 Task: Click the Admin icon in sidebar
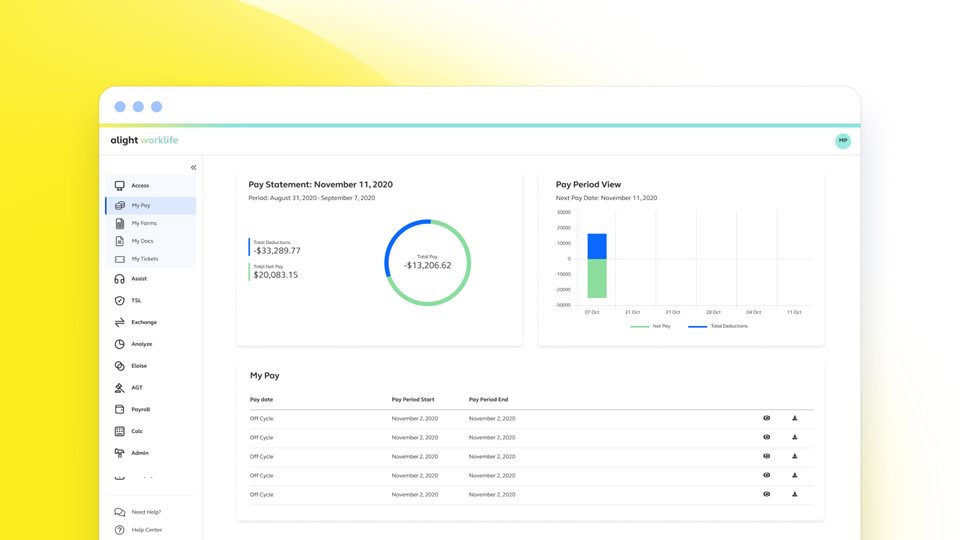pos(120,453)
